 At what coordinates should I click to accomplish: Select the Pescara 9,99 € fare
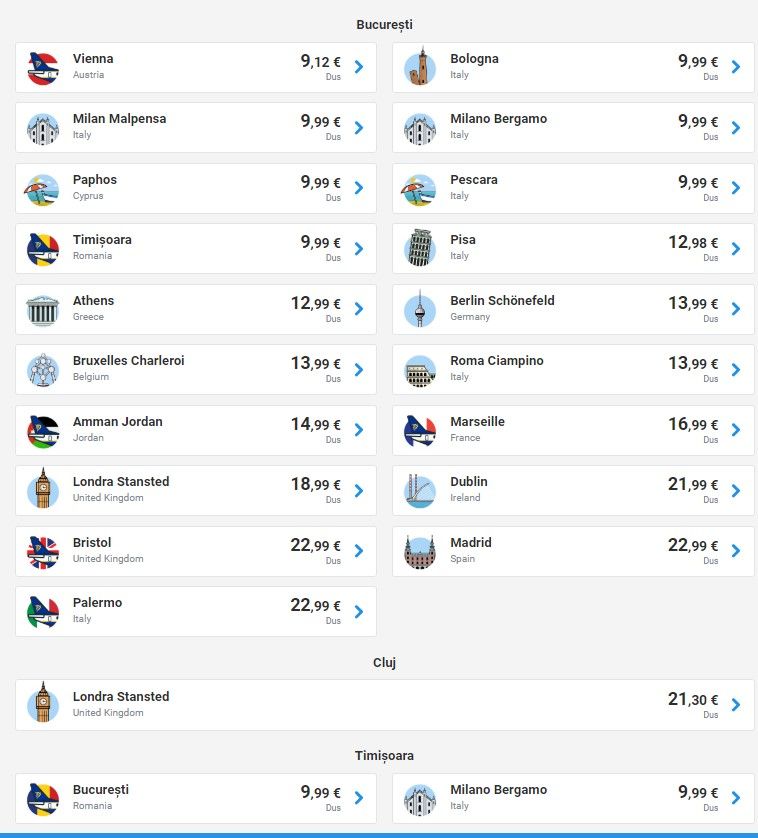698,182
